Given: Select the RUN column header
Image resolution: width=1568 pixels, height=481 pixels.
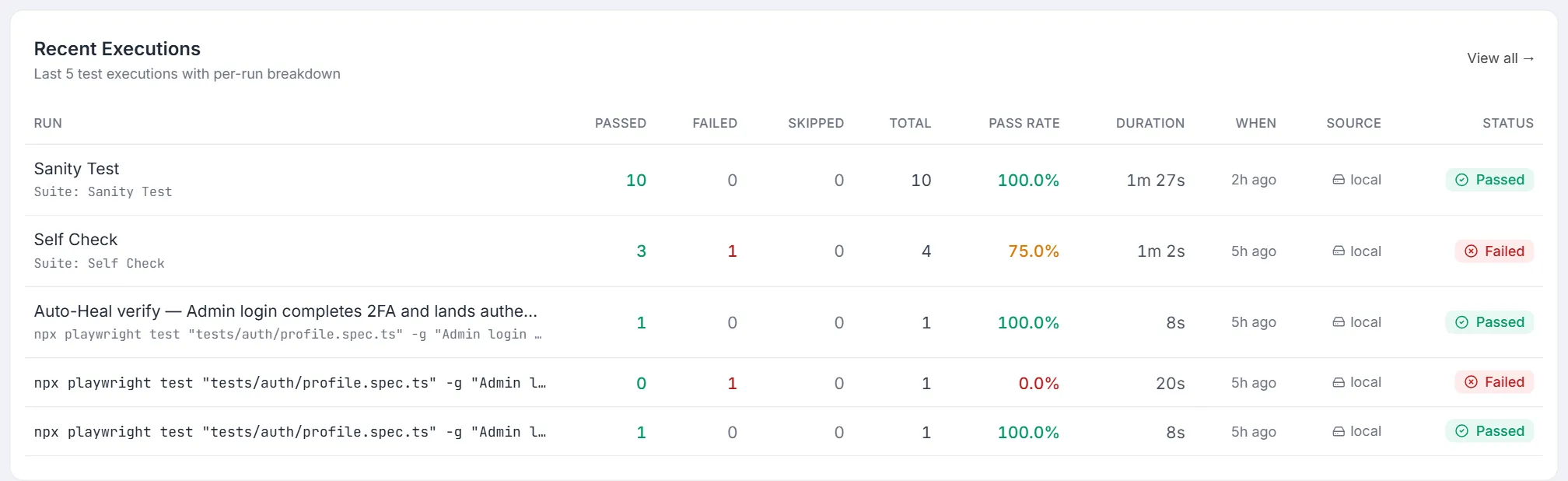Looking at the screenshot, I should click(47, 123).
